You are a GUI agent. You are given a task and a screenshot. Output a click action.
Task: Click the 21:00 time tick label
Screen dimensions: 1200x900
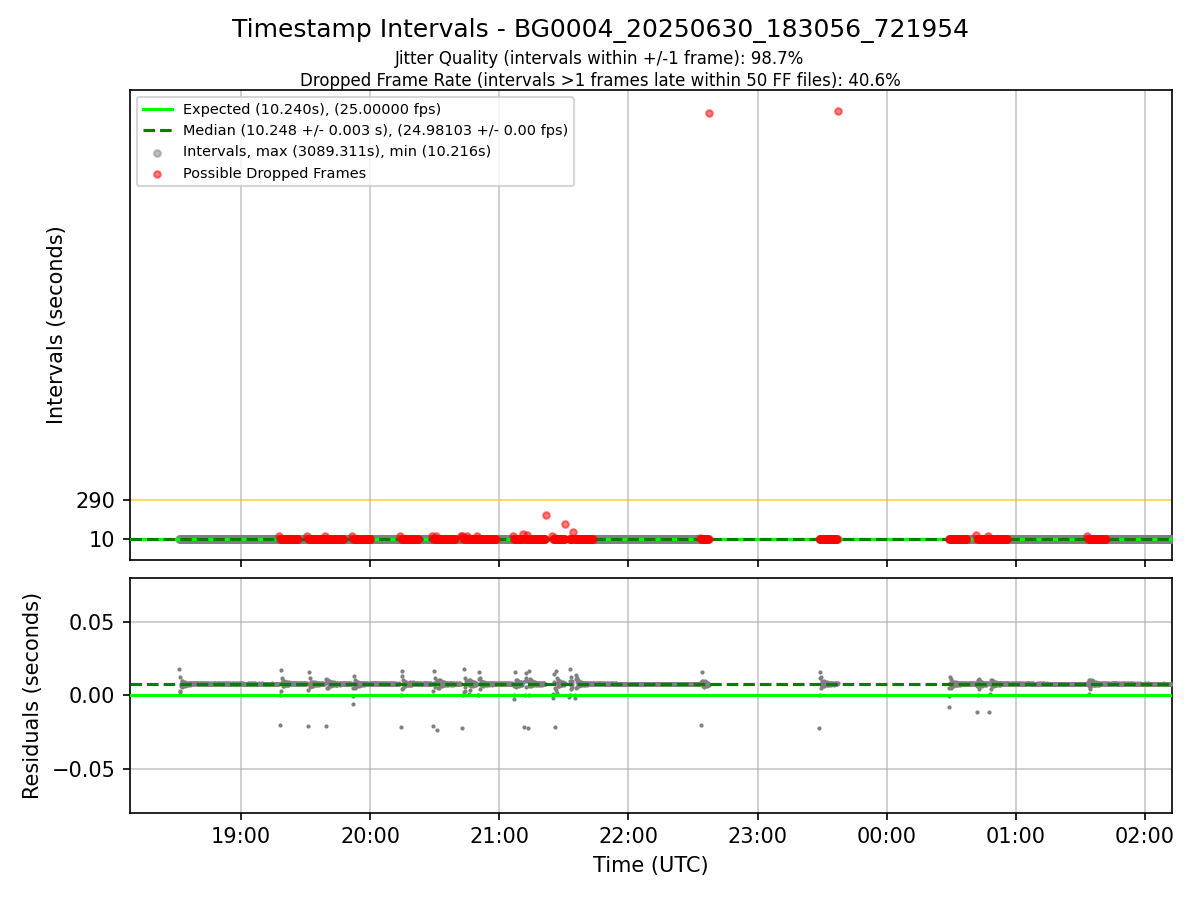tap(499, 834)
